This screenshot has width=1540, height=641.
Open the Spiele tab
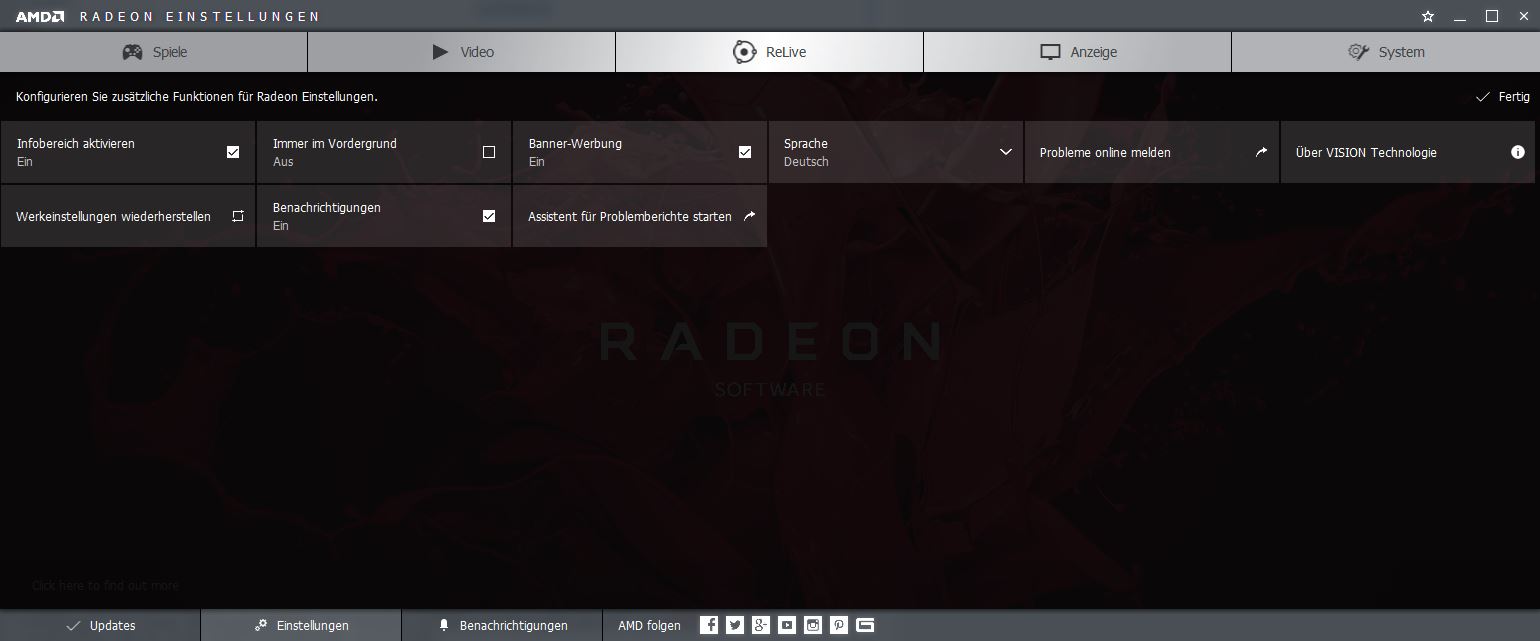[154, 52]
